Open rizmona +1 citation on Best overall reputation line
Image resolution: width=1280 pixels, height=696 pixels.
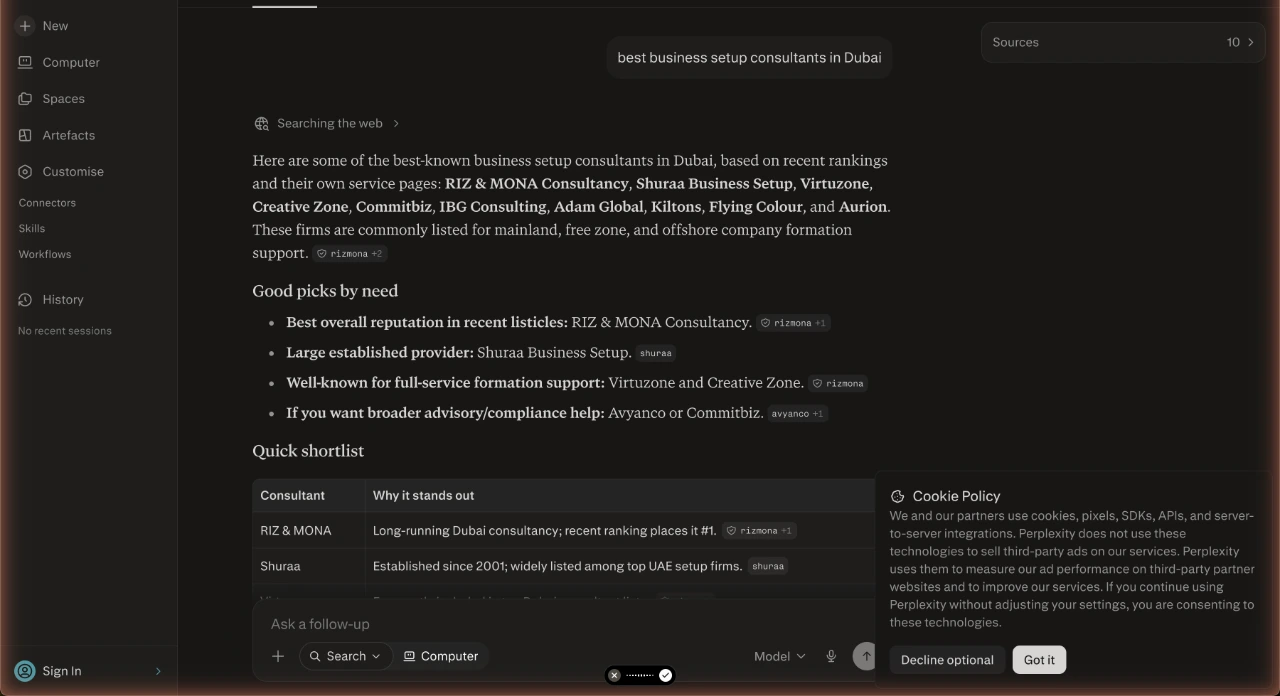point(793,323)
